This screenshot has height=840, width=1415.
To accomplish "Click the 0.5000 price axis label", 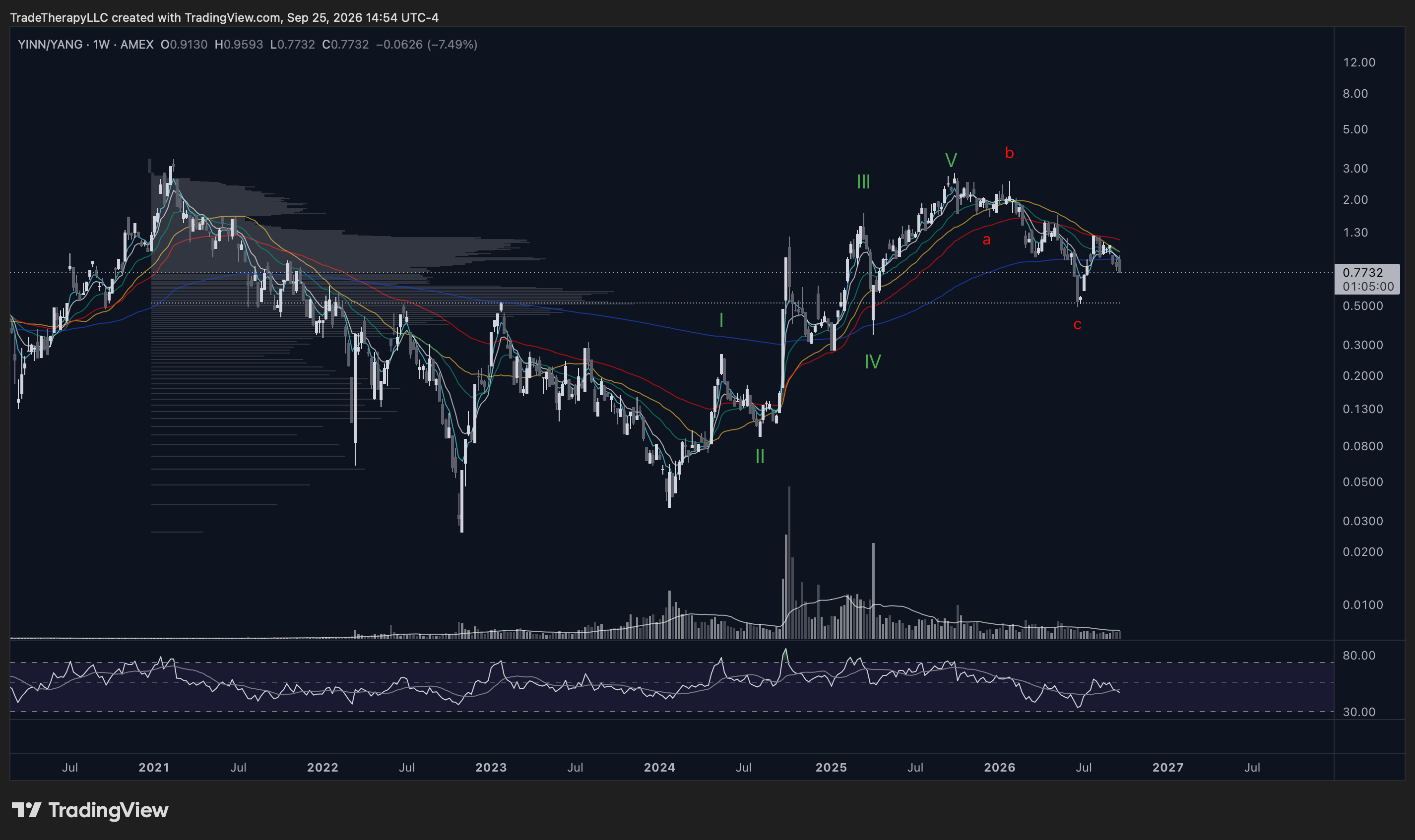I will [1362, 305].
